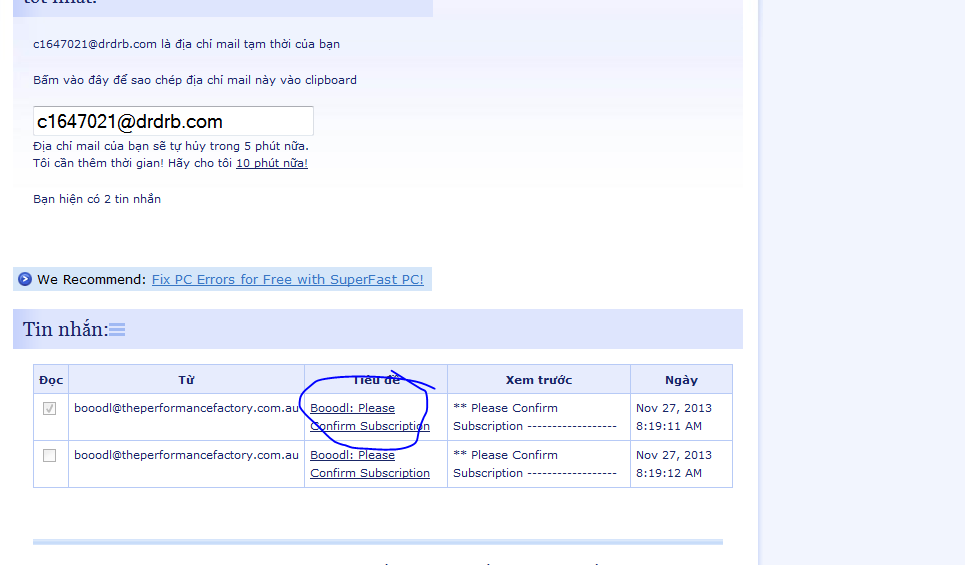The width and height of the screenshot is (965, 565).
Task: Click the "10 phút nữa!" extend time link
Action: click(271, 163)
